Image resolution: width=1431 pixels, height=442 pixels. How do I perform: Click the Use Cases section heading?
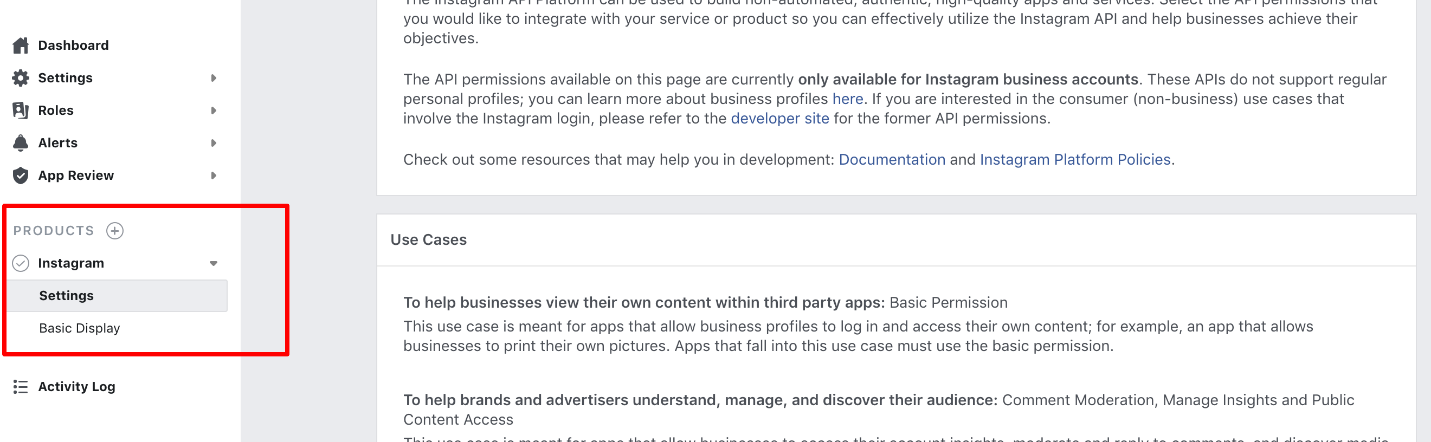pyautogui.click(x=429, y=240)
